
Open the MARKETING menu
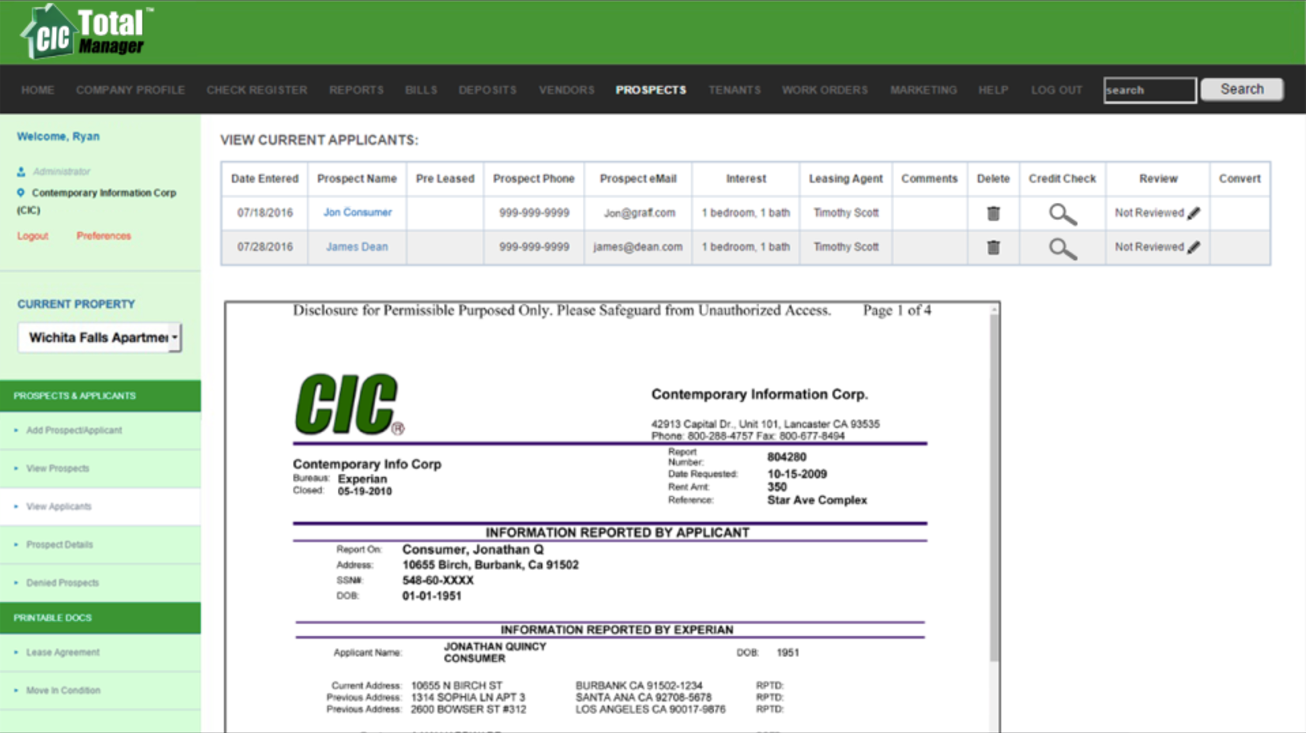point(923,90)
